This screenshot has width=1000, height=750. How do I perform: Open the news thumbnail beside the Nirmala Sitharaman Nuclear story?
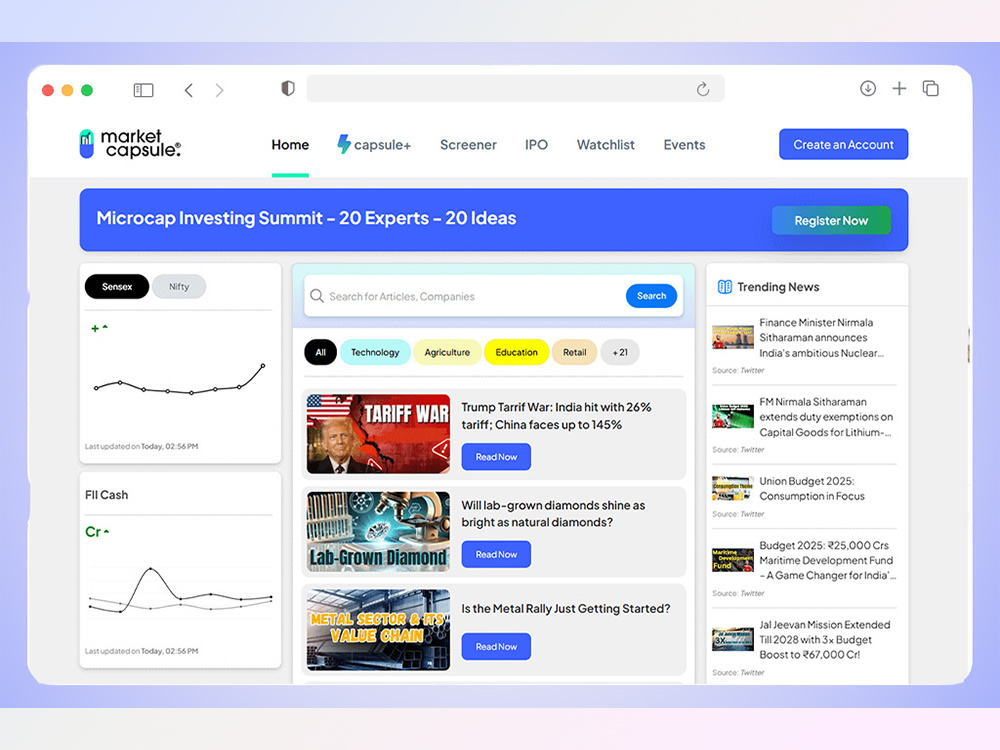pyautogui.click(x=733, y=337)
